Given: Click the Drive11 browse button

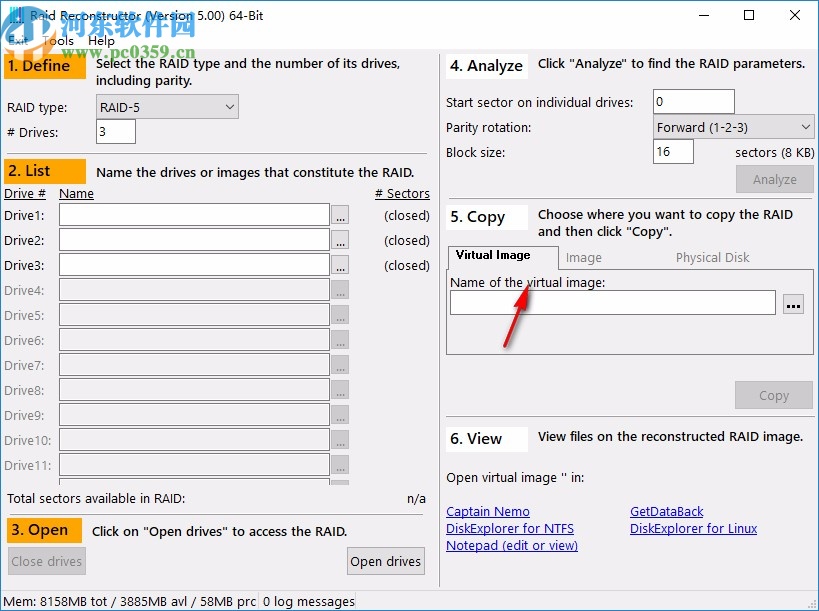Looking at the screenshot, I should click(x=340, y=465).
